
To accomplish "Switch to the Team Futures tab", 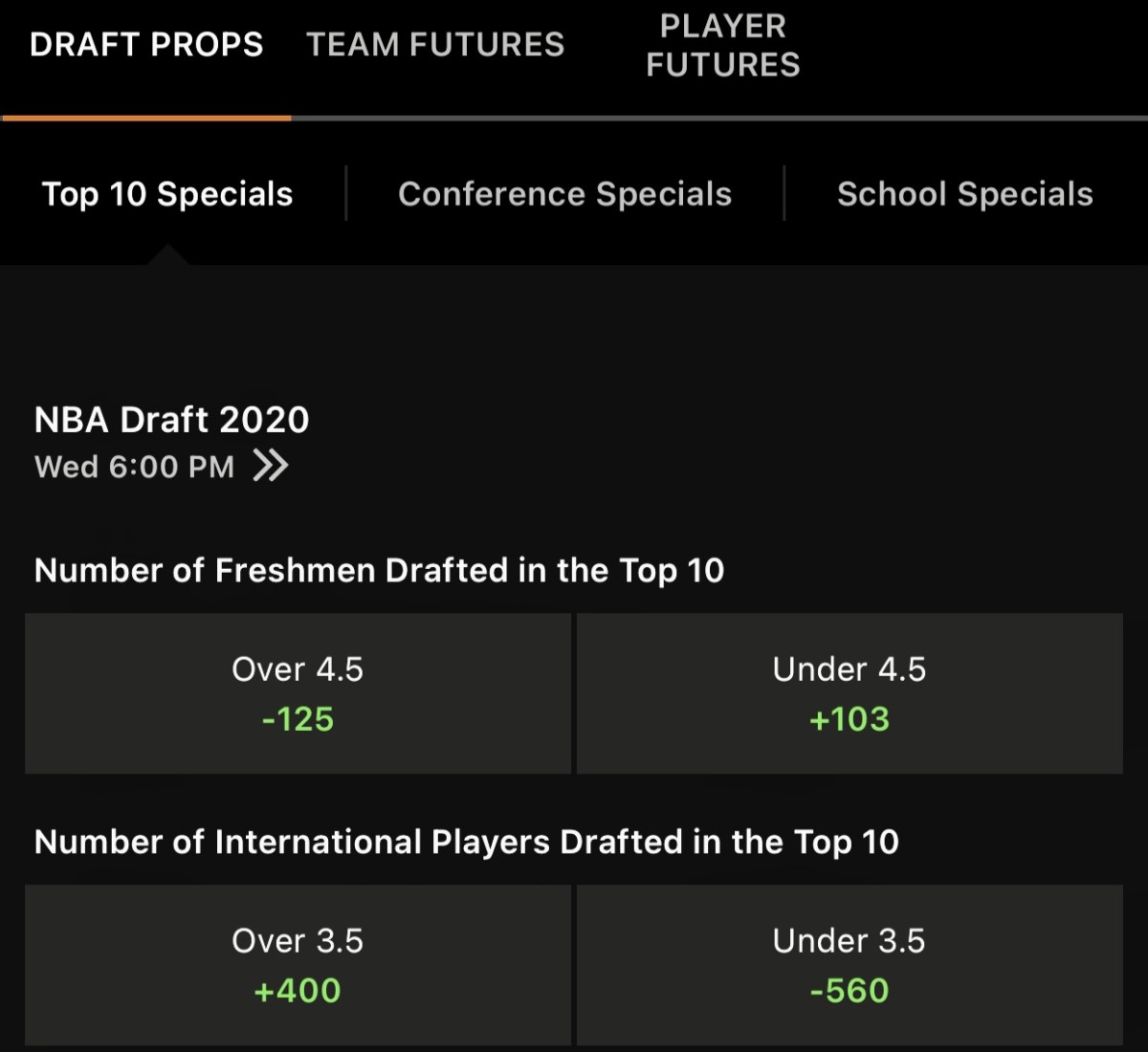I will pos(435,45).
